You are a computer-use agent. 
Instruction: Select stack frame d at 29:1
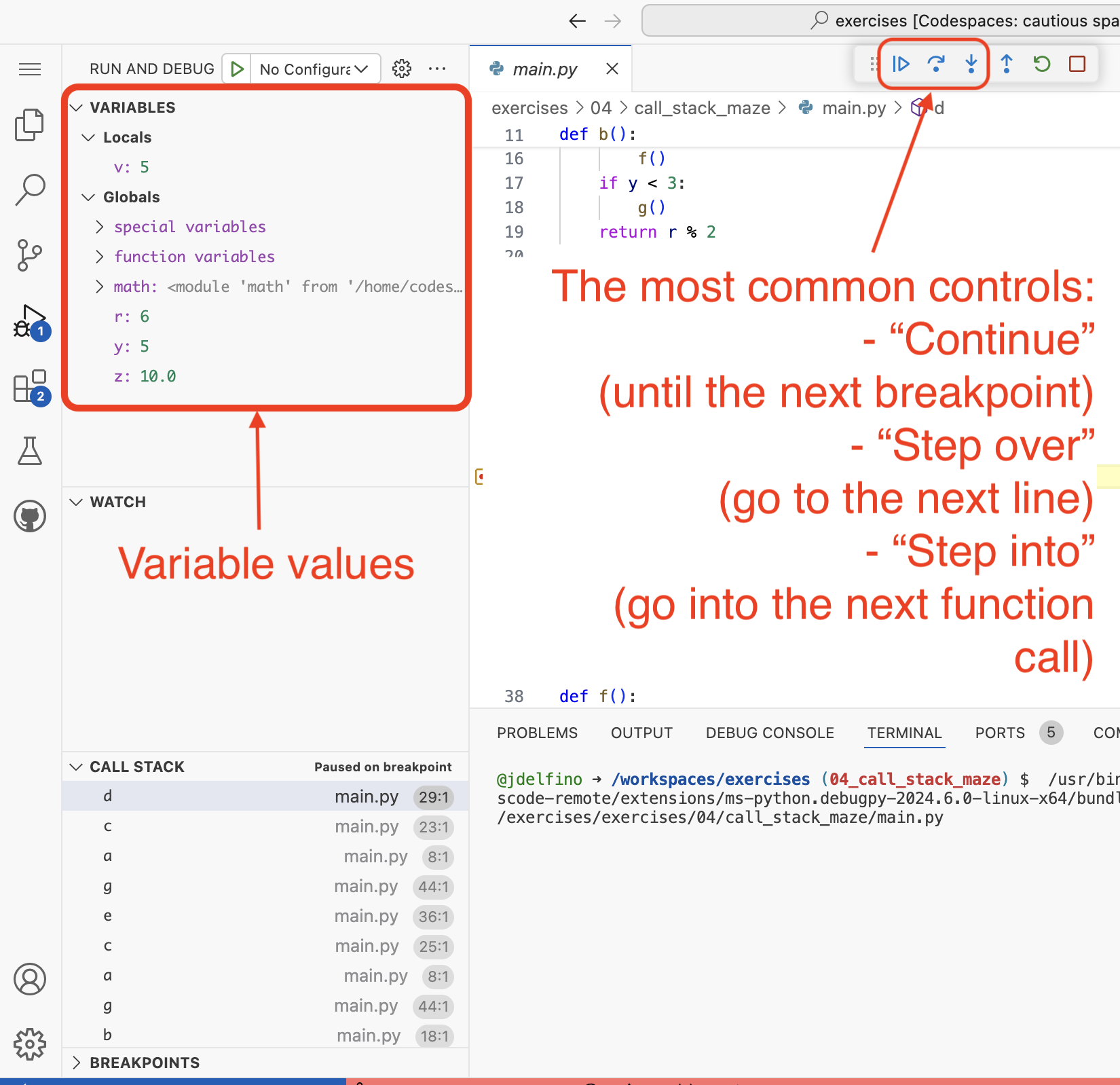265,796
